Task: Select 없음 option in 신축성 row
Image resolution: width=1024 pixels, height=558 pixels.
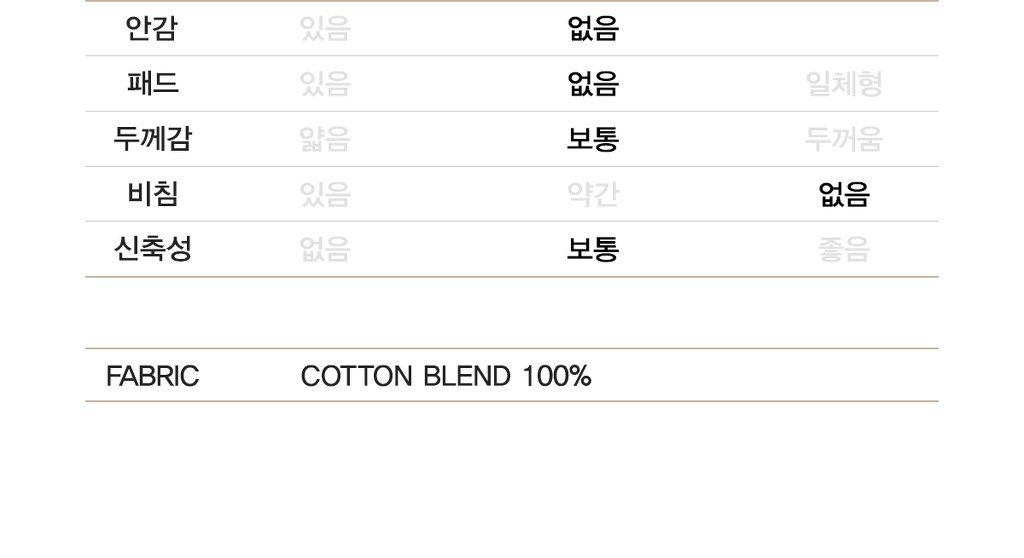Action: (x=325, y=249)
